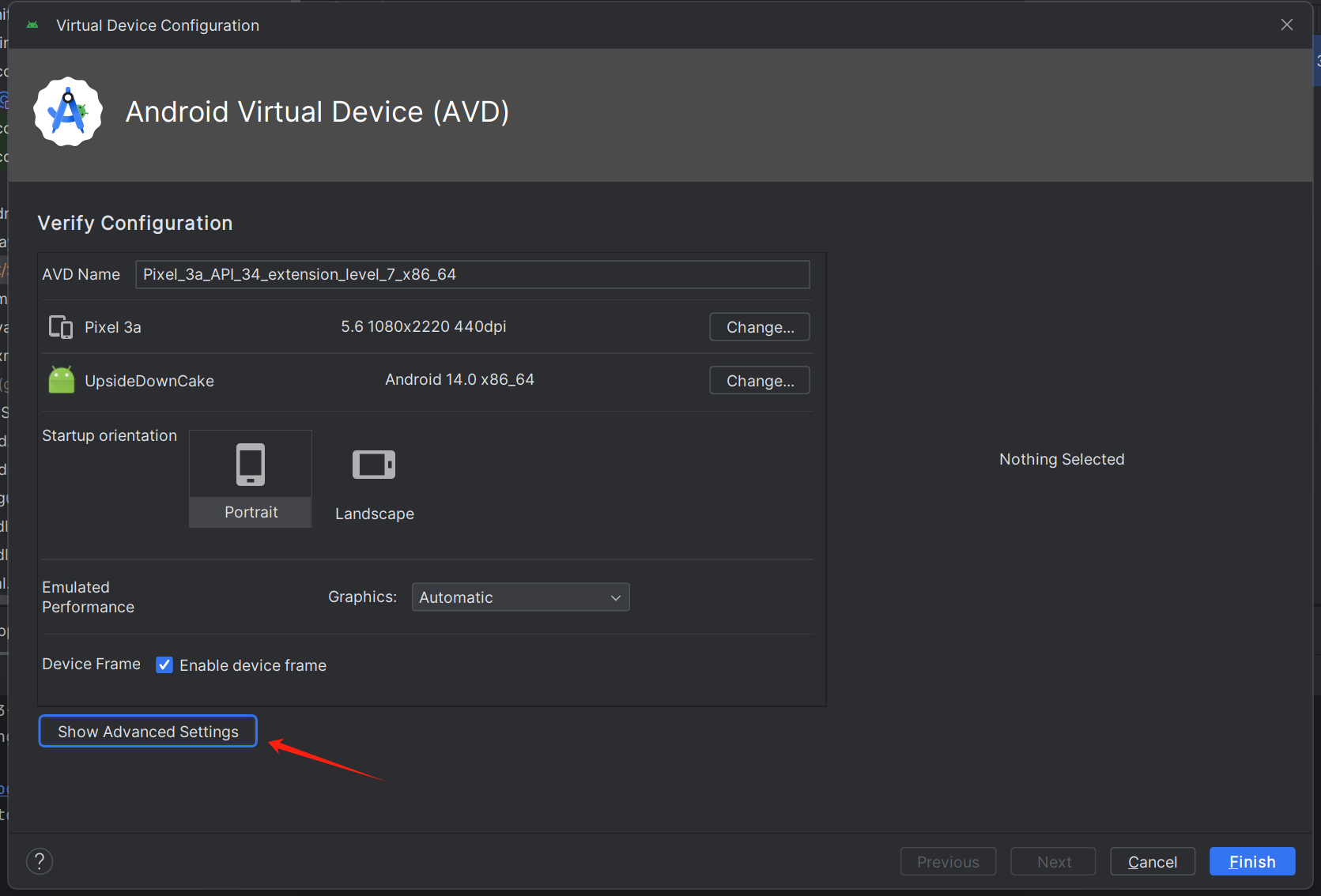1321x896 pixels.
Task: Open help with the question mark icon
Action: (x=40, y=861)
